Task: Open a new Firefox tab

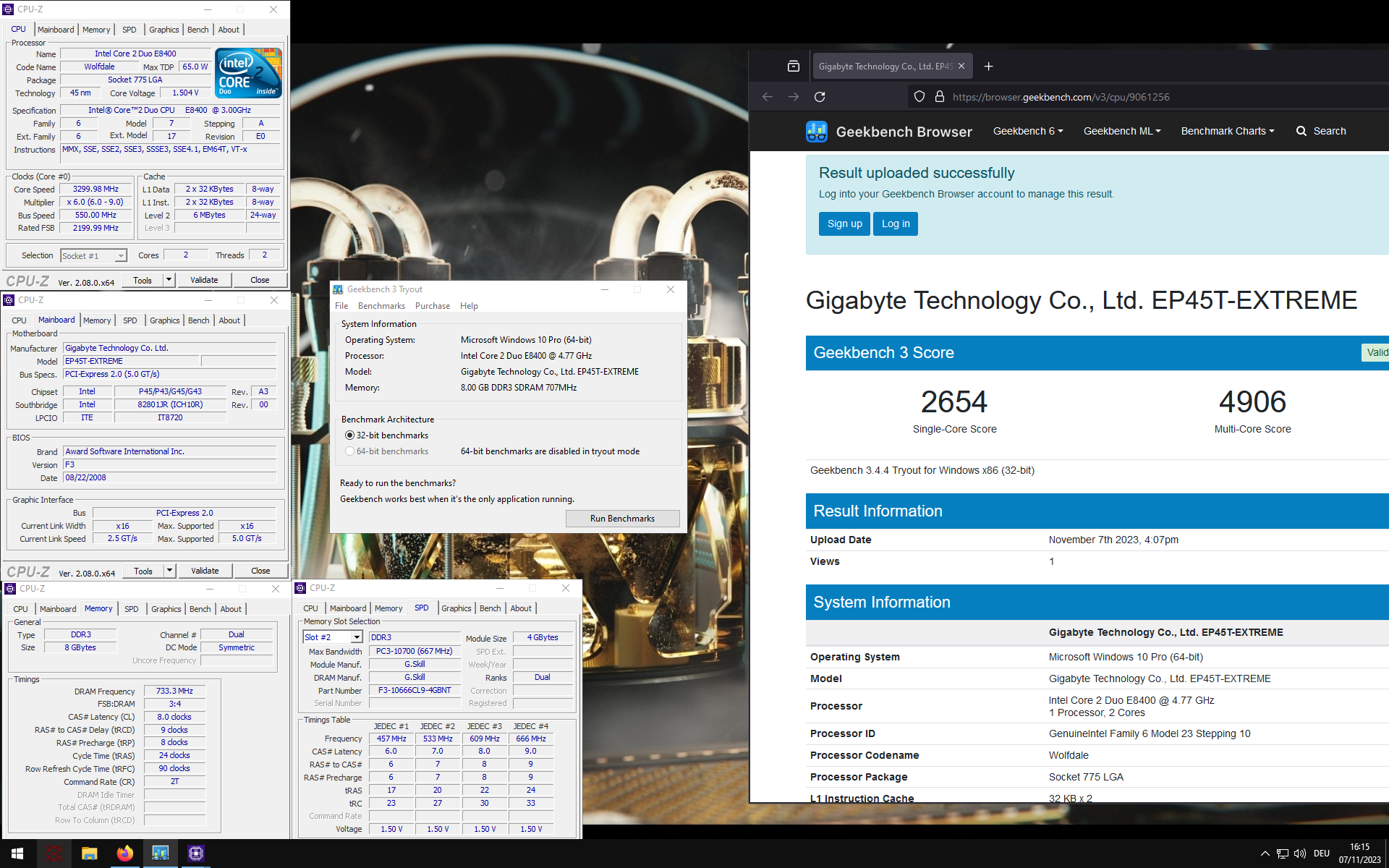Action: [x=988, y=67]
